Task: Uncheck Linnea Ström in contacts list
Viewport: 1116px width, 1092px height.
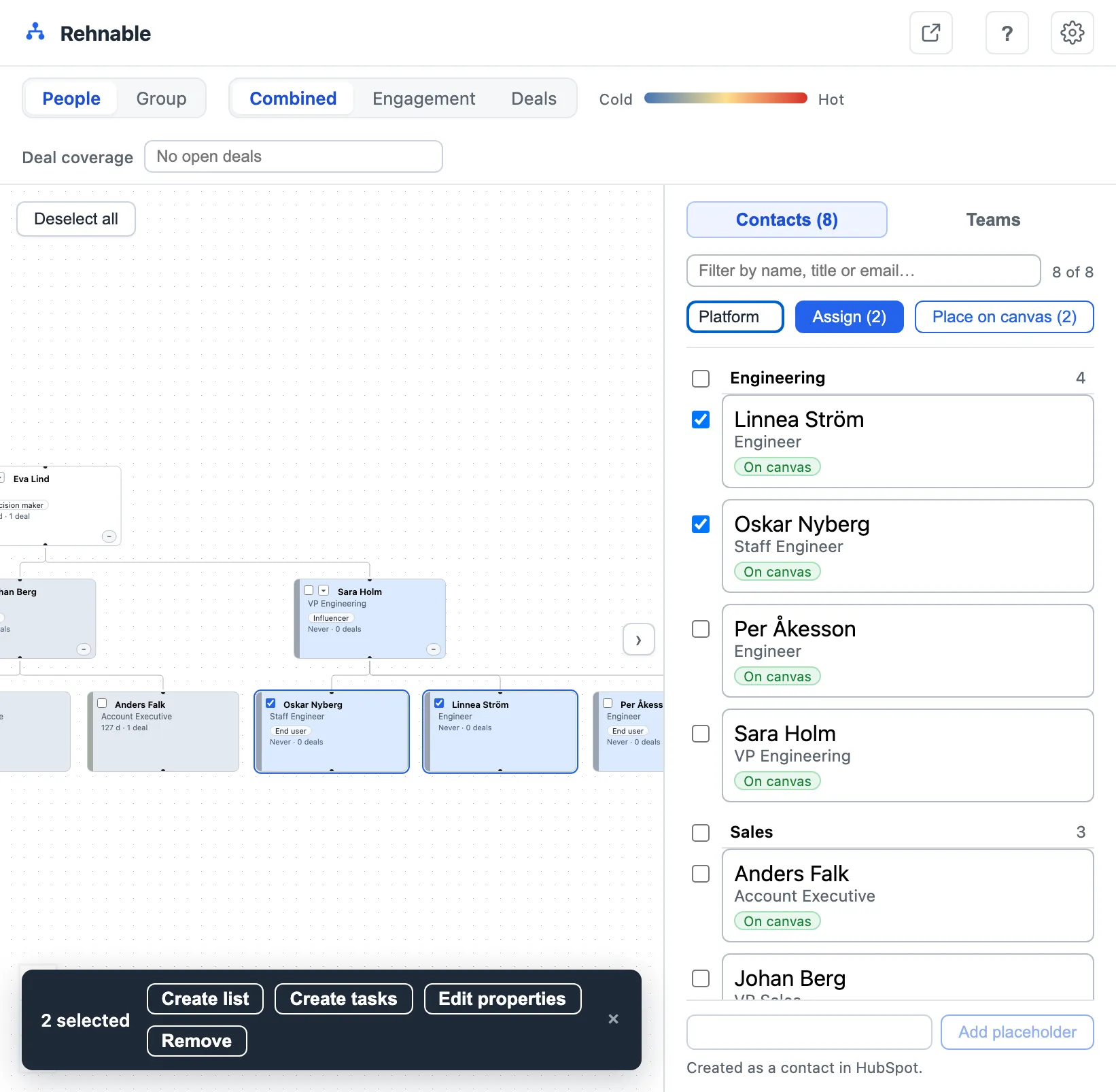Action: click(x=701, y=420)
